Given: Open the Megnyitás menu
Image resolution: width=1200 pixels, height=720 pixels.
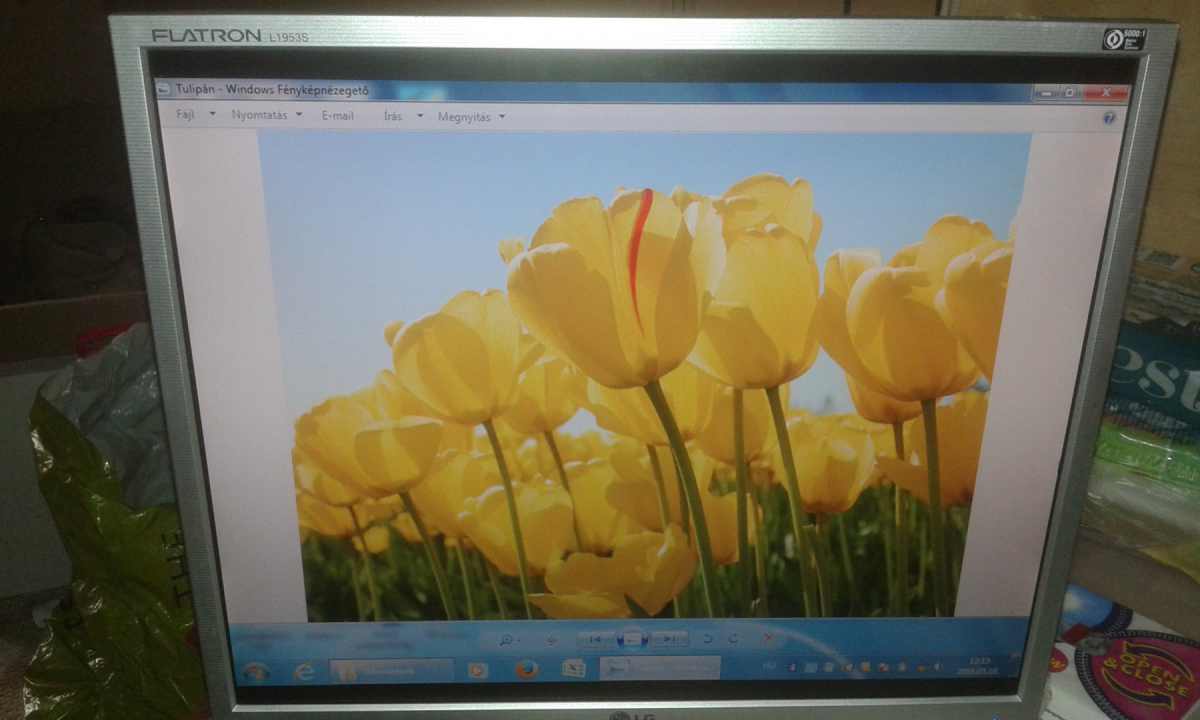Looking at the screenshot, I should pyautogui.click(x=464, y=117).
